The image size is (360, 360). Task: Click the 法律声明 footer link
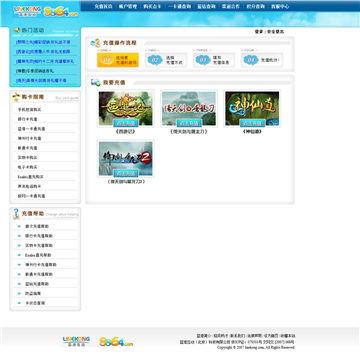[x=254, y=336]
